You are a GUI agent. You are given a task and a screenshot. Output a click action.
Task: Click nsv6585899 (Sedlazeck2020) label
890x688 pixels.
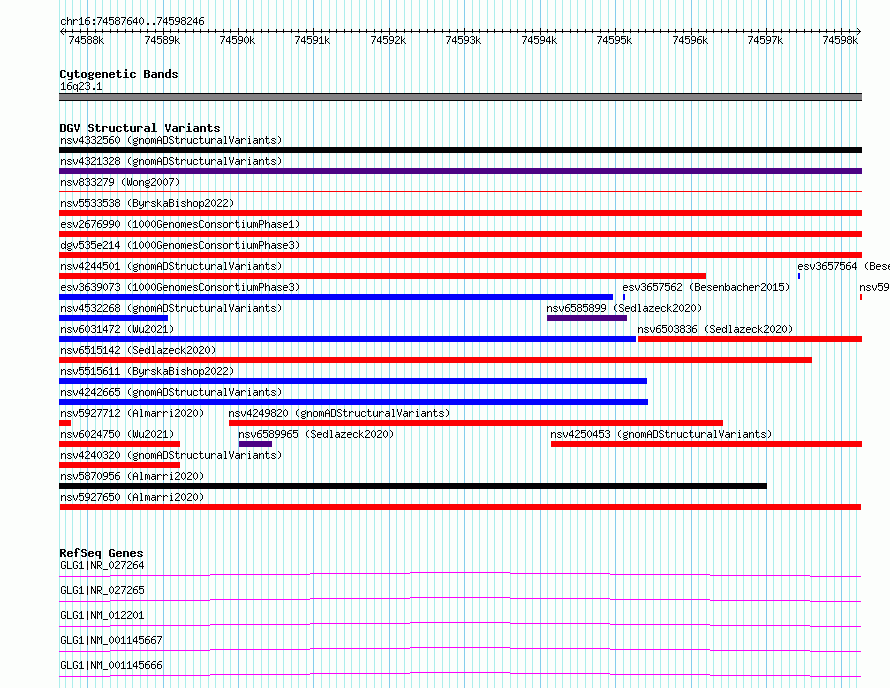624,308
